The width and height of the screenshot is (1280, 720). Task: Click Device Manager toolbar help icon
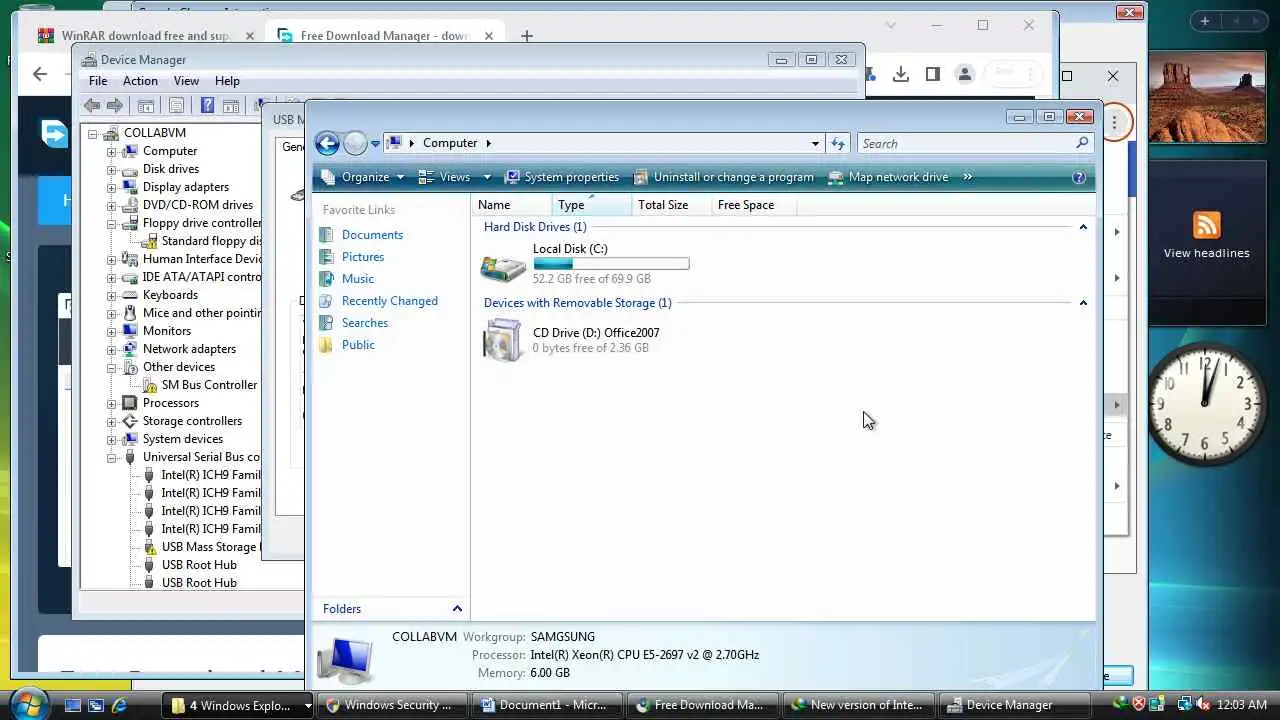pyautogui.click(x=207, y=105)
